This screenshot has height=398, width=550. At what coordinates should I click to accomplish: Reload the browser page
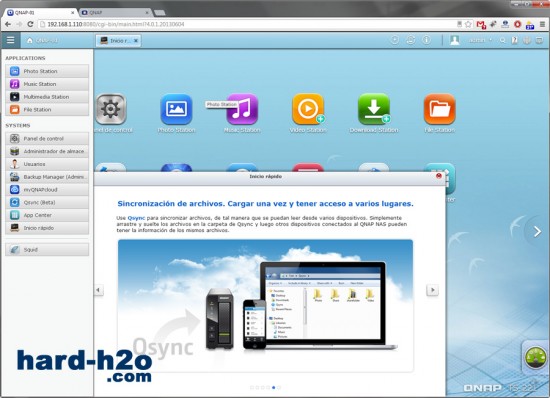tap(30, 24)
